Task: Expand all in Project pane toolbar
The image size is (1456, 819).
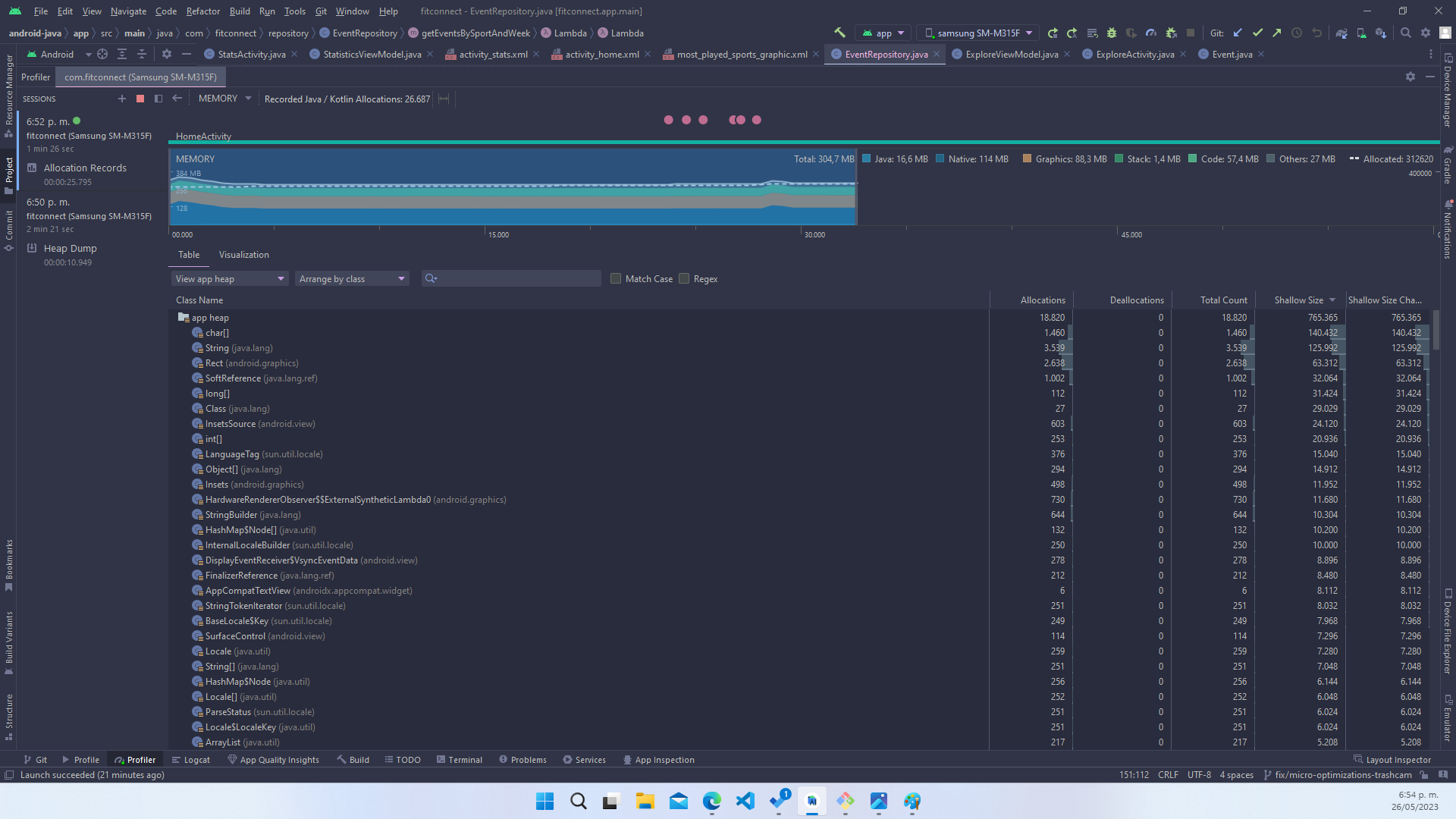Action: click(x=122, y=54)
